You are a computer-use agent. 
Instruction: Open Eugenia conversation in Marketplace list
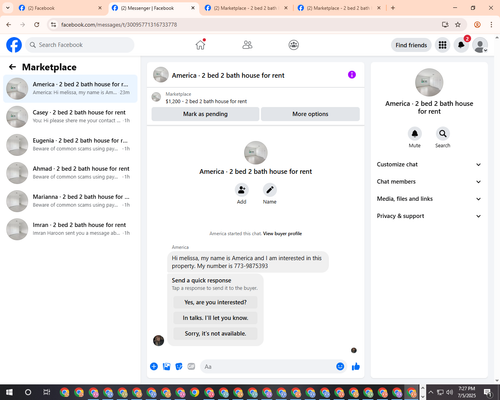coord(70,145)
